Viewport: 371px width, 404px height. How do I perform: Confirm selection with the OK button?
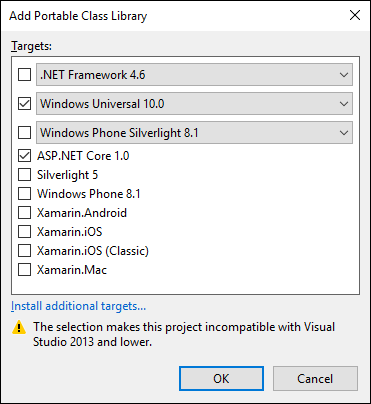pyautogui.click(x=221, y=379)
